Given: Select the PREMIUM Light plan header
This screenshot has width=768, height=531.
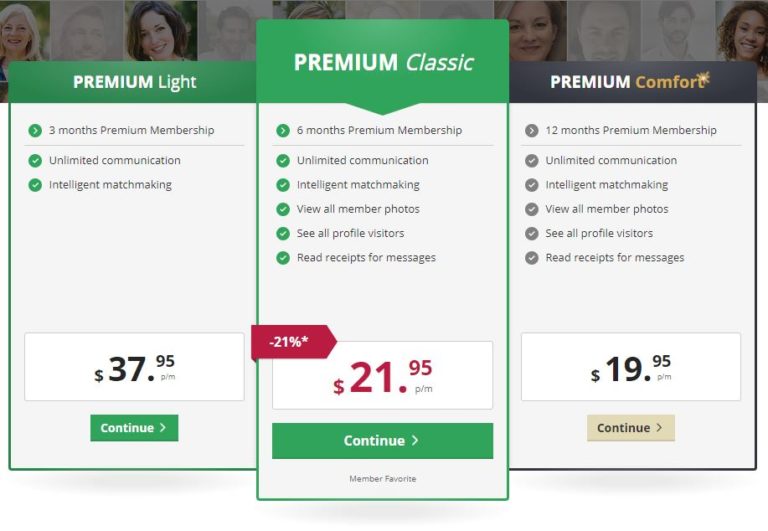Looking at the screenshot, I should click(x=132, y=82).
